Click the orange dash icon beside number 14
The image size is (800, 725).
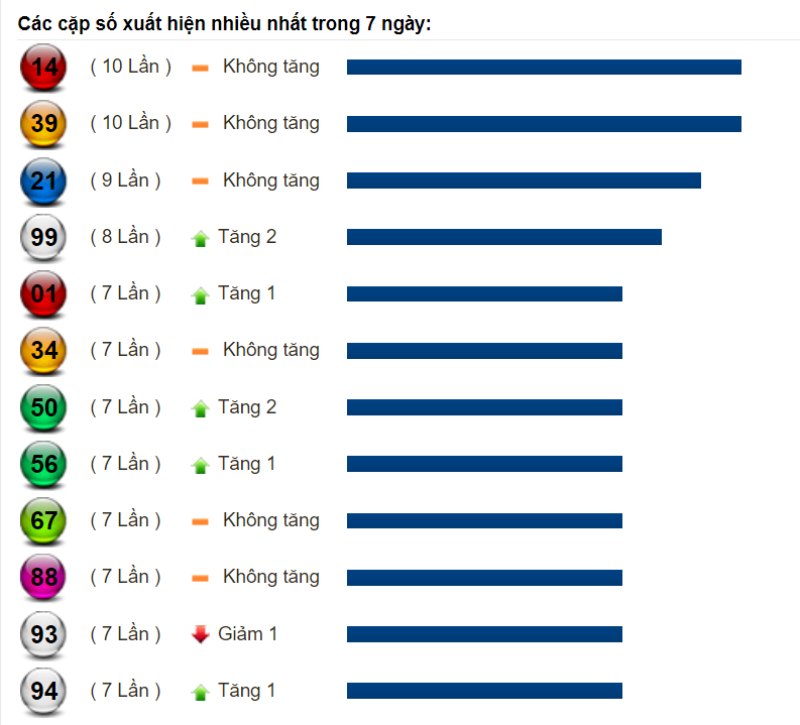tap(200, 68)
